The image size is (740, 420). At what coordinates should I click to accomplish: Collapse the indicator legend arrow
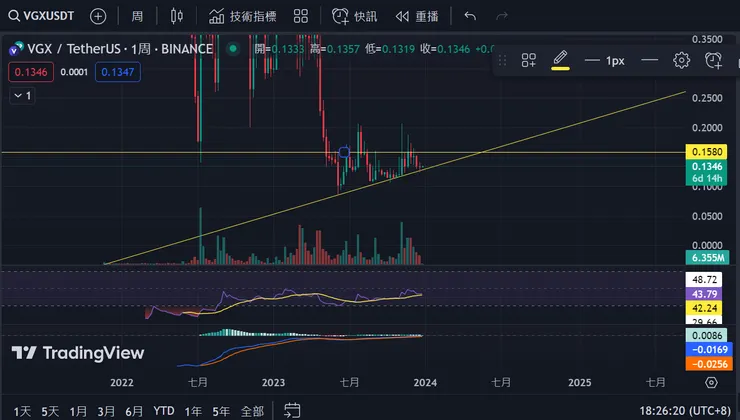[x=22, y=96]
